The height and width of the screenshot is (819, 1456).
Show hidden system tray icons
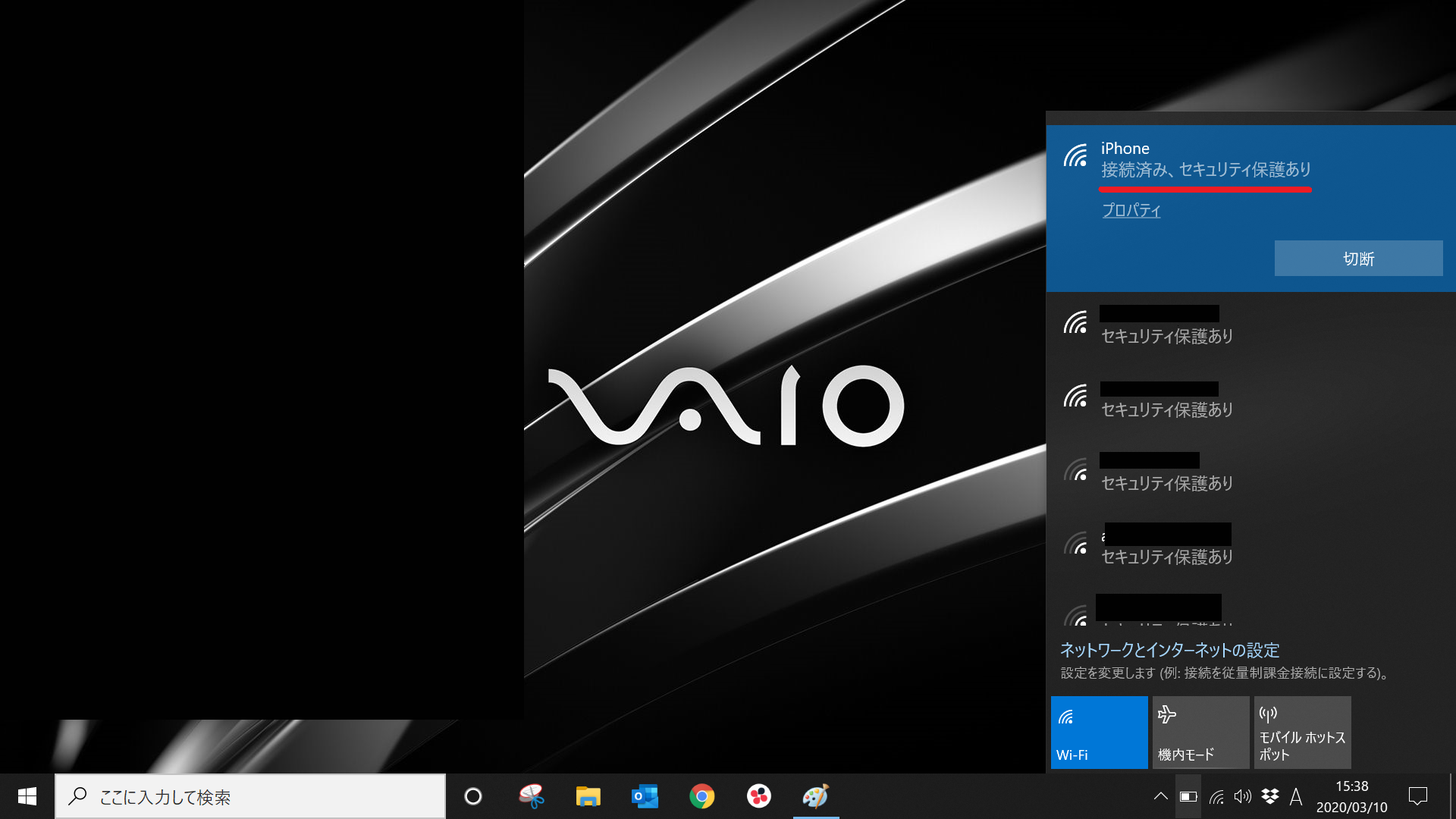[x=1160, y=796]
